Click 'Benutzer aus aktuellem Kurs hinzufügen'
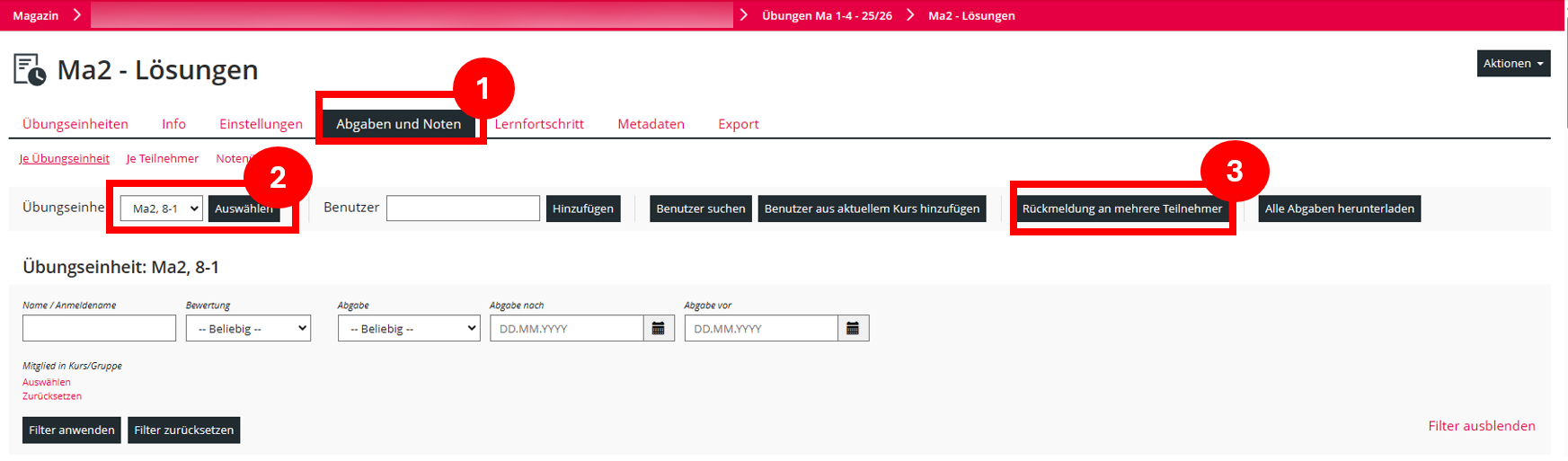 tap(872, 208)
